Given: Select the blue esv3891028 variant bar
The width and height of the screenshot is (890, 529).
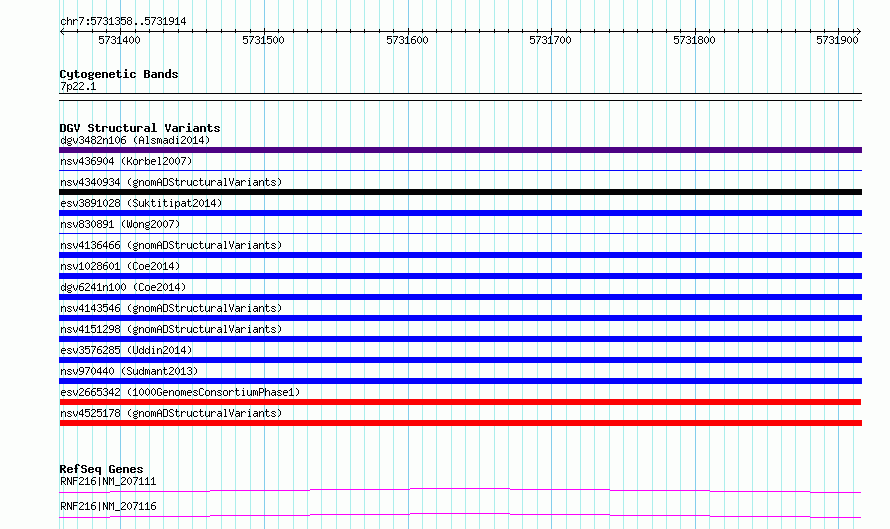Looking at the screenshot, I should click(460, 213).
